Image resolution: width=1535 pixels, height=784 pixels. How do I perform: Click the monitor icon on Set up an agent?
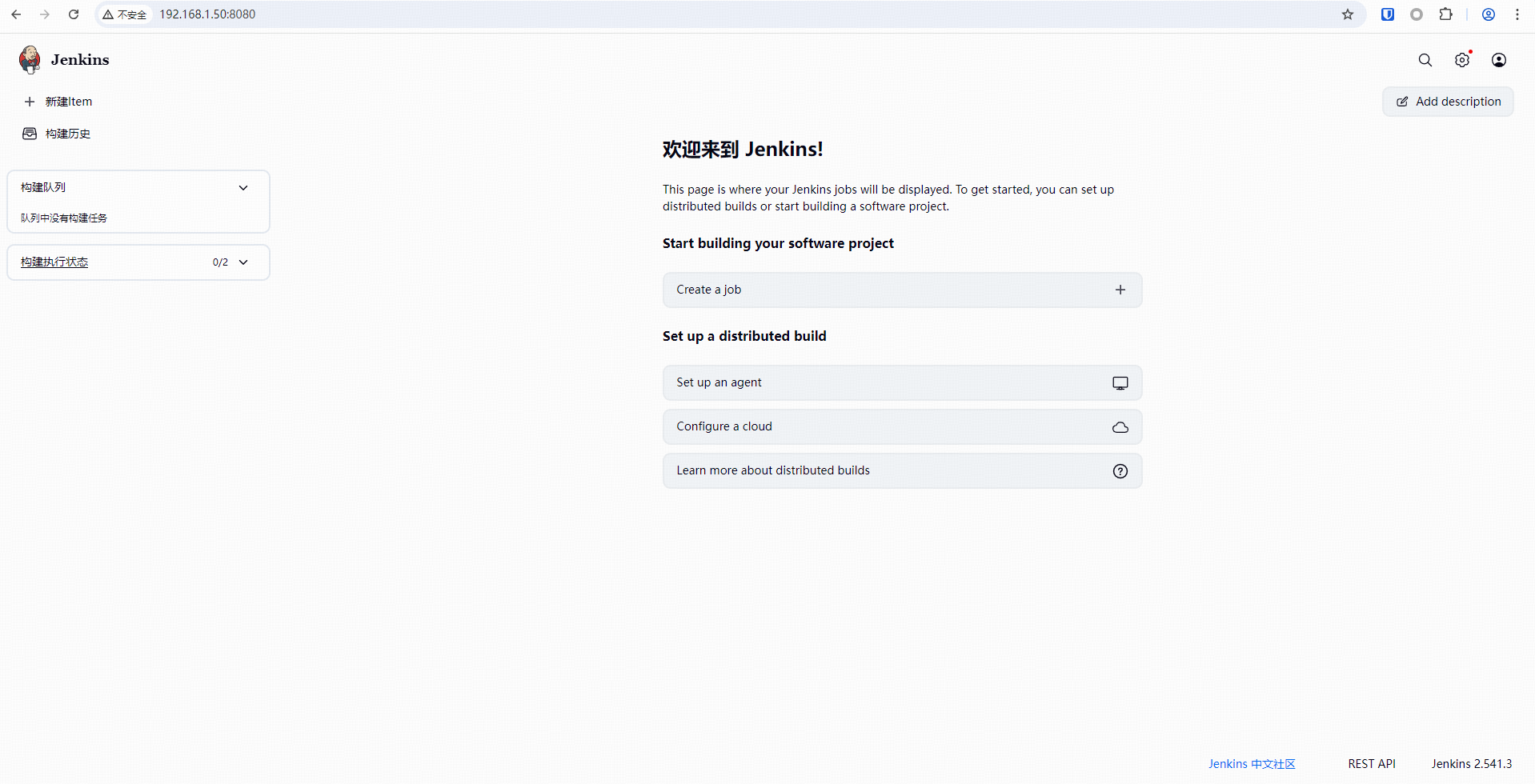1120,383
